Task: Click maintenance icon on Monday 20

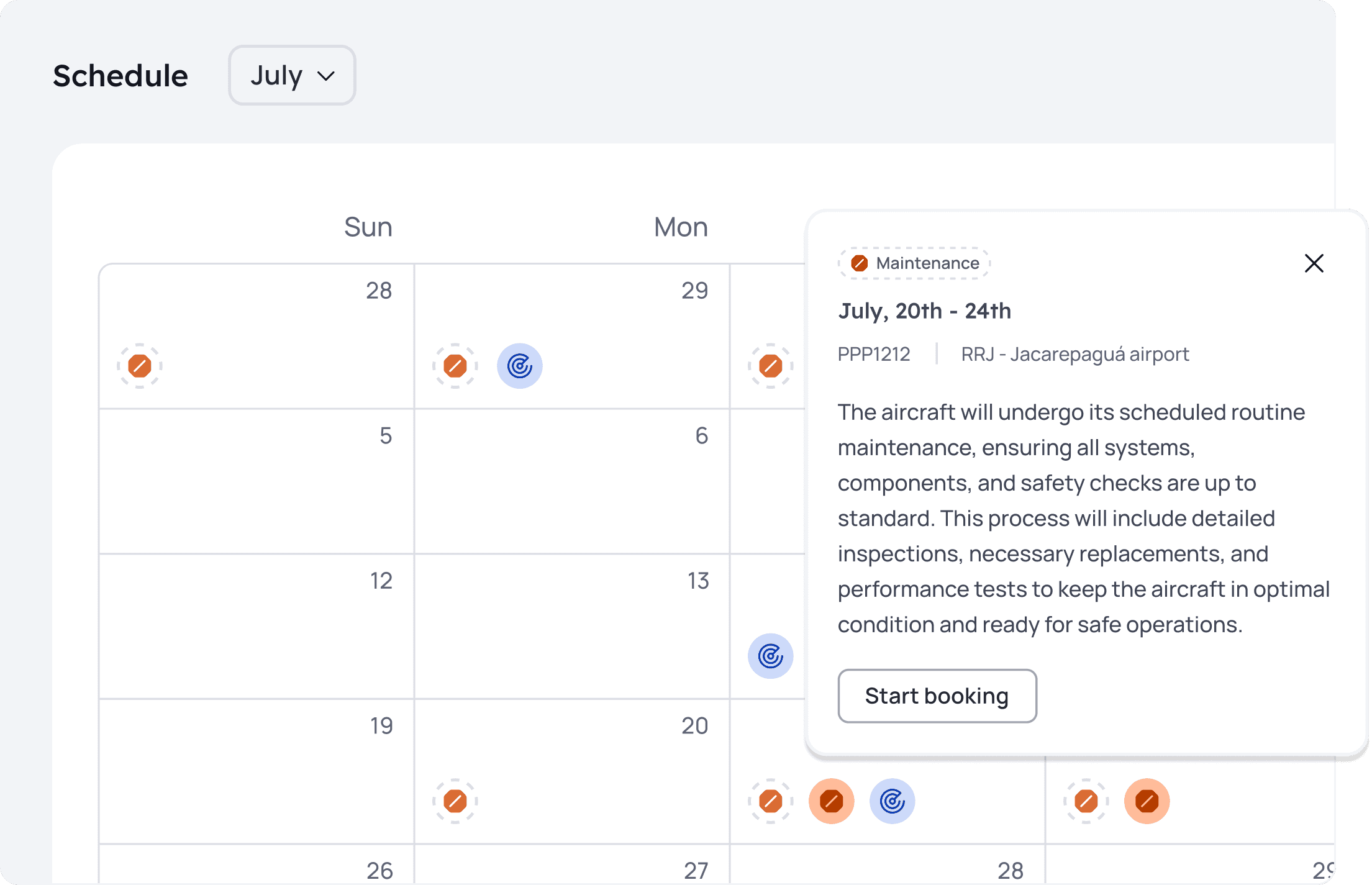Action: pyautogui.click(x=455, y=801)
